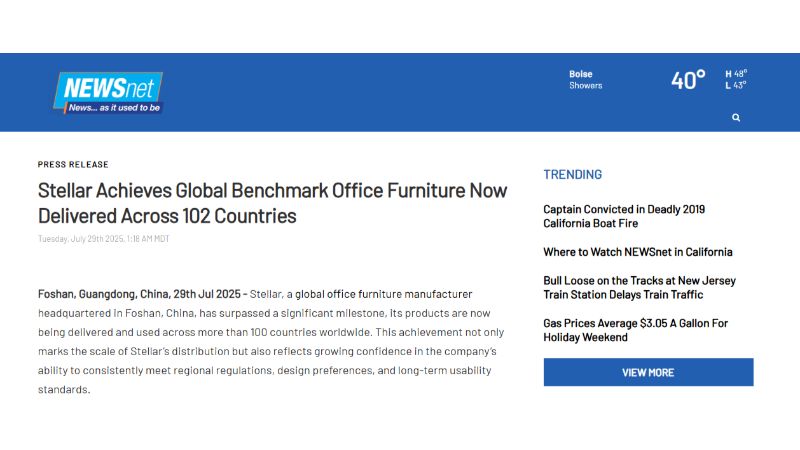
Task: Open Where to Watch NEWSnet in California
Action: point(637,252)
